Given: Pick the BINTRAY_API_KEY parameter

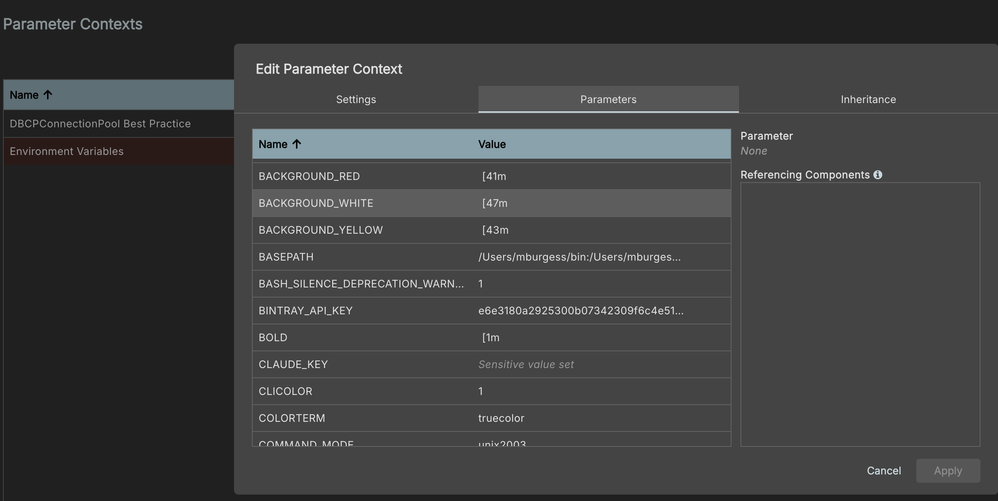Looking at the screenshot, I should click(x=305, y=311).
